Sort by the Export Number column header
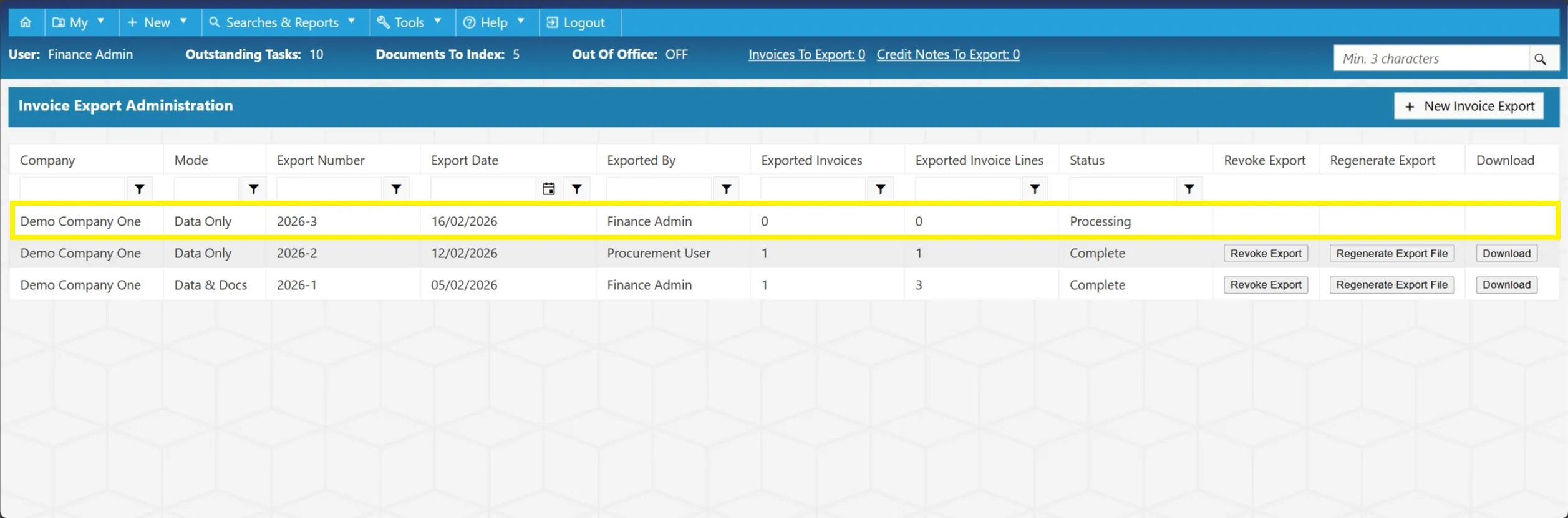This screenshot has width=1568, height=518. [x=321, y=160]
